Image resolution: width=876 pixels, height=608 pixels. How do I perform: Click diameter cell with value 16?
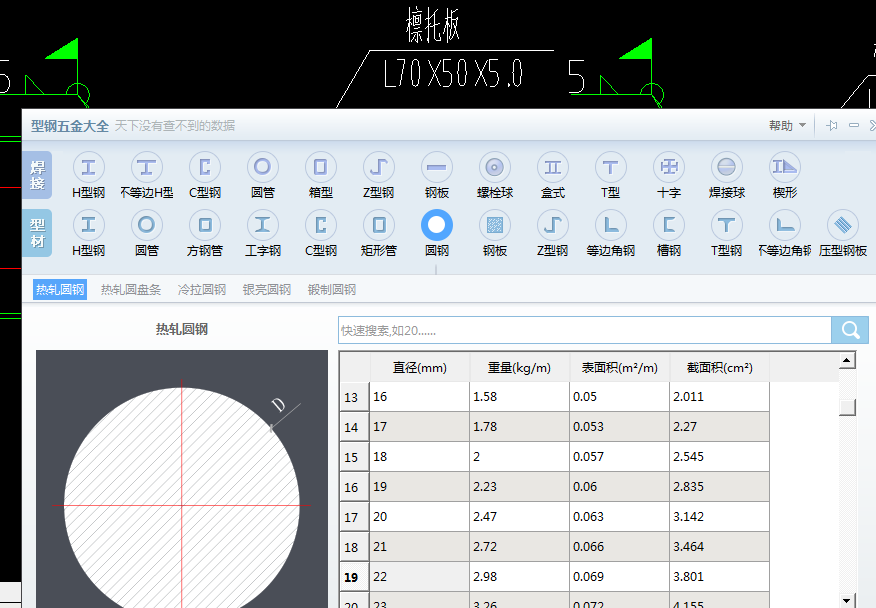point(420,397)
